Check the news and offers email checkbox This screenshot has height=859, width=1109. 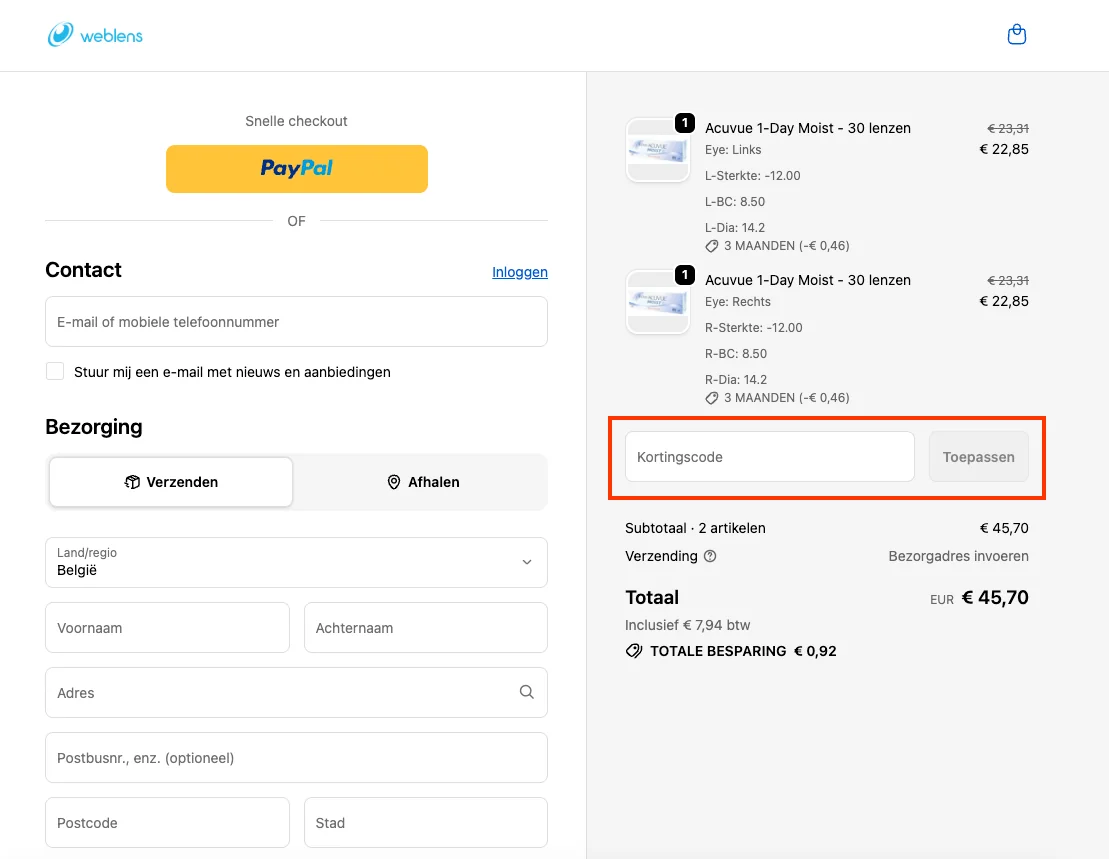55,371
